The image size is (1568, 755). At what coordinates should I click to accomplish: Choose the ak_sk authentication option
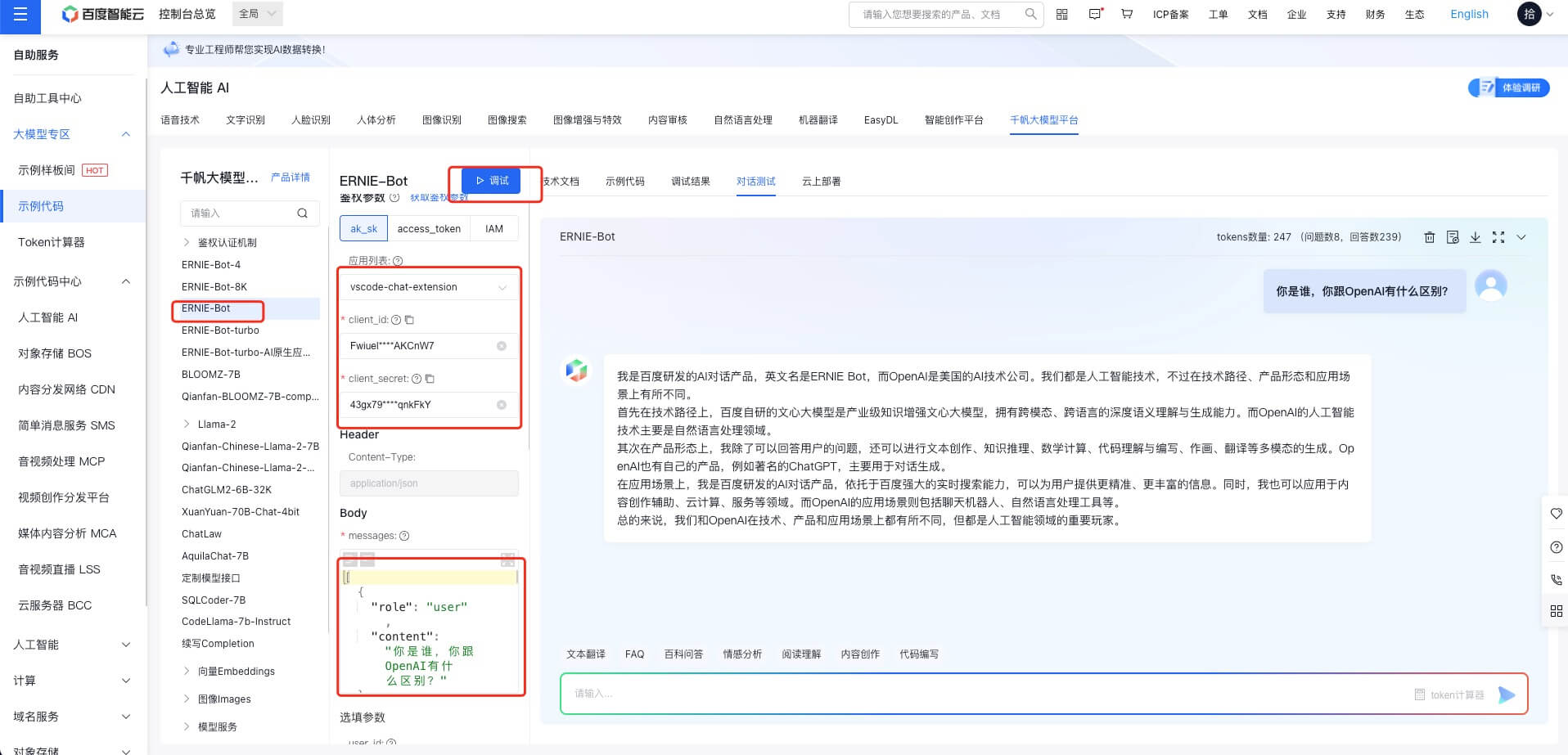pos(363,229)
